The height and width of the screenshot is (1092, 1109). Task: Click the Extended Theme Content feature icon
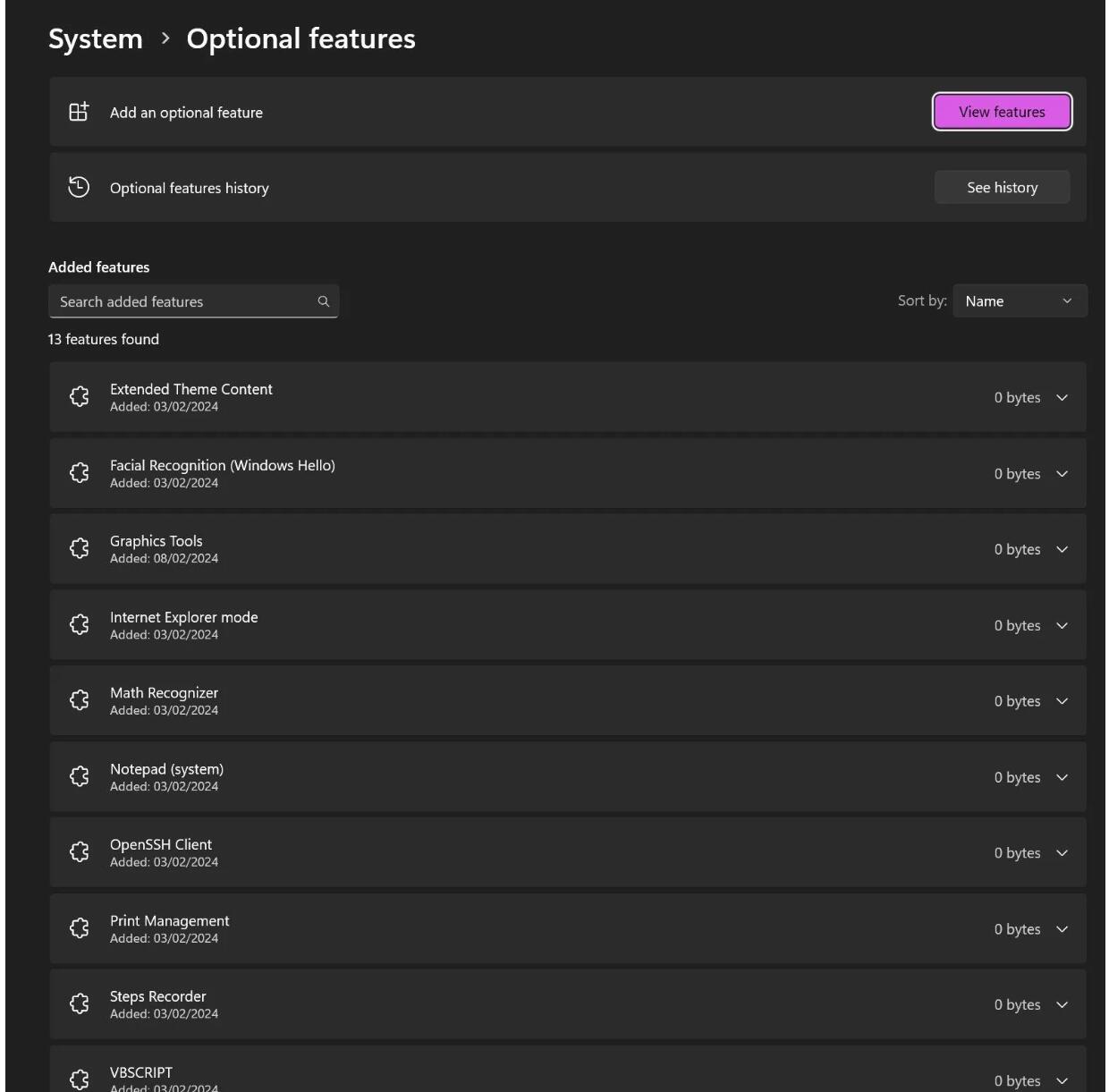tap(80, 397)
